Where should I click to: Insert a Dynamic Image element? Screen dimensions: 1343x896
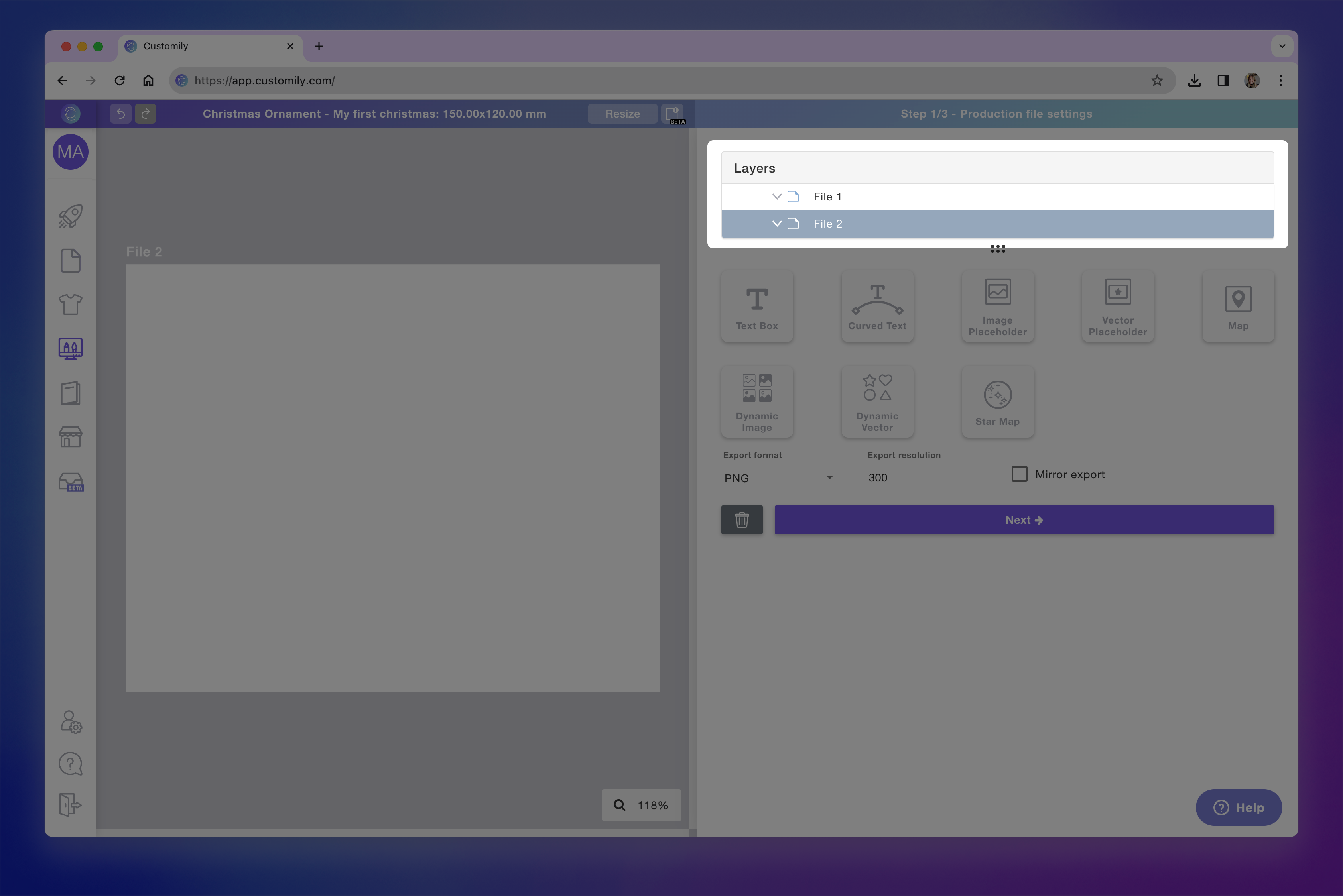pos(756,402)
